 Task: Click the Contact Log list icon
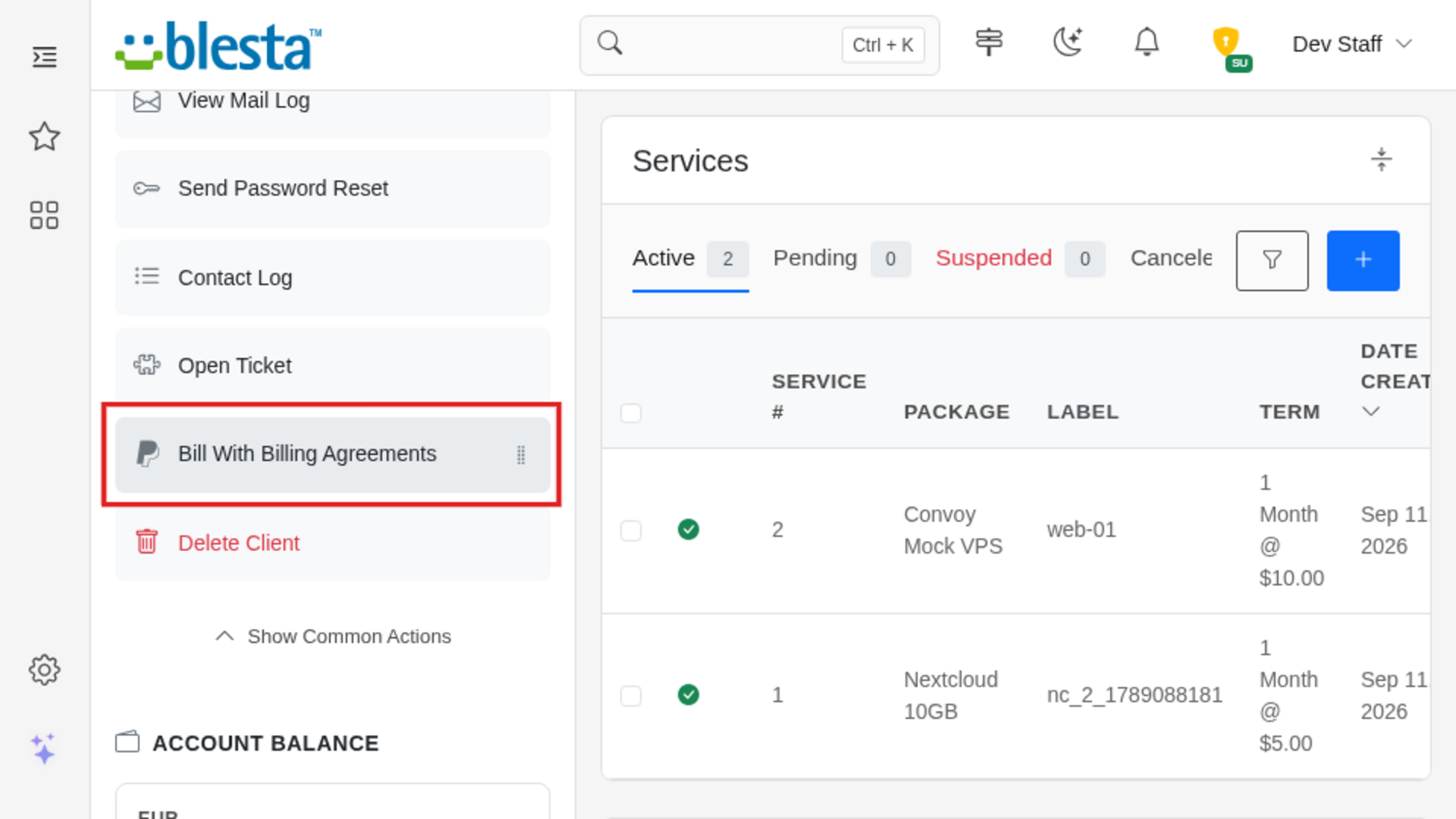(146, 276)
